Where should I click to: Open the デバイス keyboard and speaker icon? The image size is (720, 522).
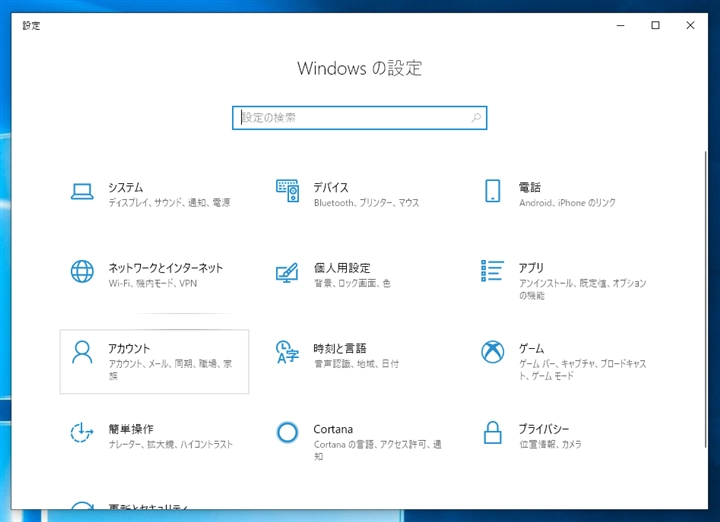click(x=287, y=191)
